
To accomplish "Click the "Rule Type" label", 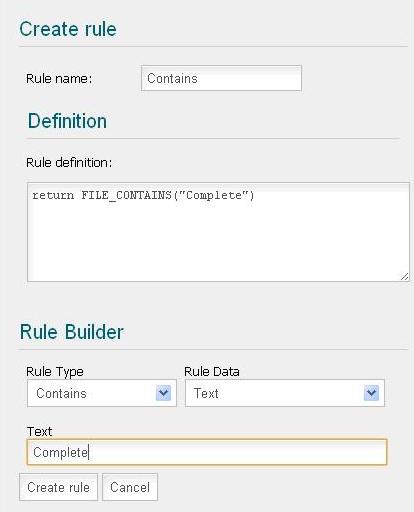I will click(55, 372).
